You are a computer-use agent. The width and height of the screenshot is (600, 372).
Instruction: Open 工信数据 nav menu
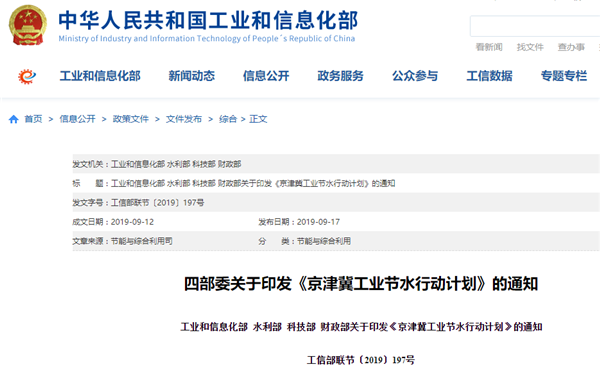tap(489, 76)
